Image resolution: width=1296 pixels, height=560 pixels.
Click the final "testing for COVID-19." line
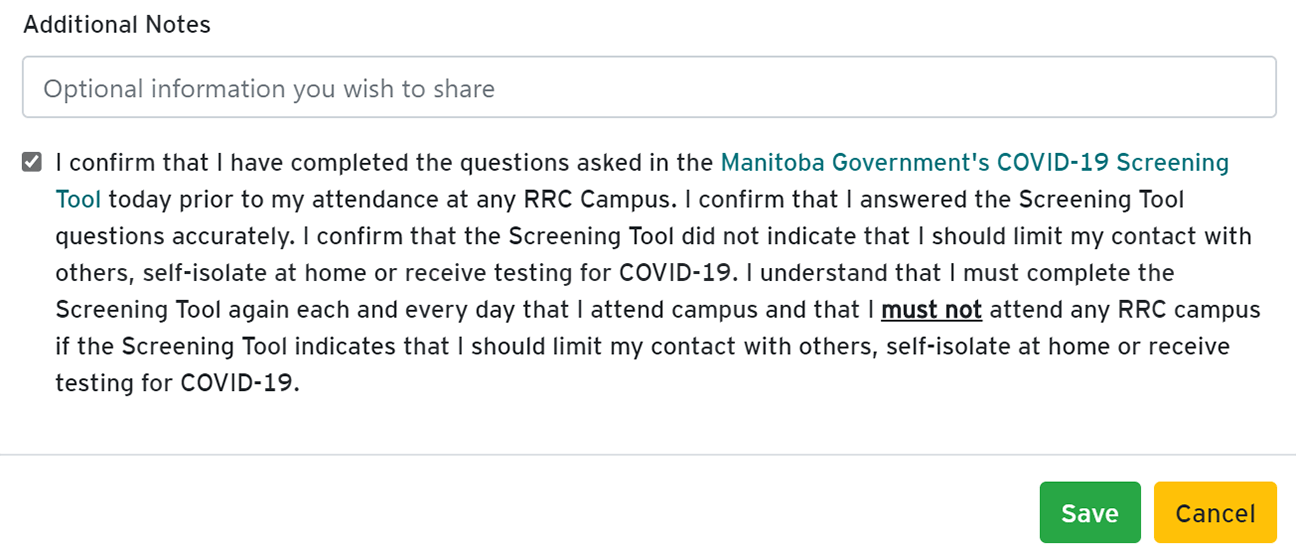tap(177, 383)
